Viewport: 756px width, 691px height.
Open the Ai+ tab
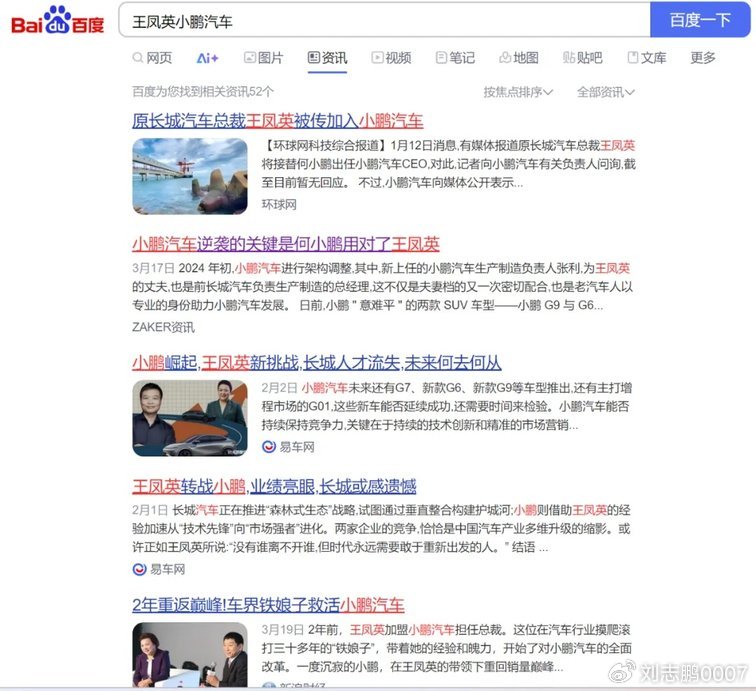[x=208, y=58]
